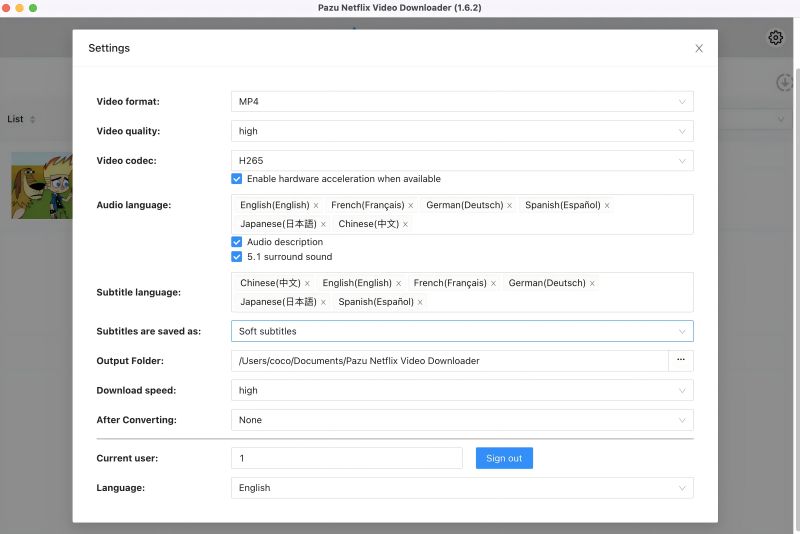The height and width of the screenshot is (534, 800).
Task: Browse output folder with ellipsis button
Action: coord(681,360)
